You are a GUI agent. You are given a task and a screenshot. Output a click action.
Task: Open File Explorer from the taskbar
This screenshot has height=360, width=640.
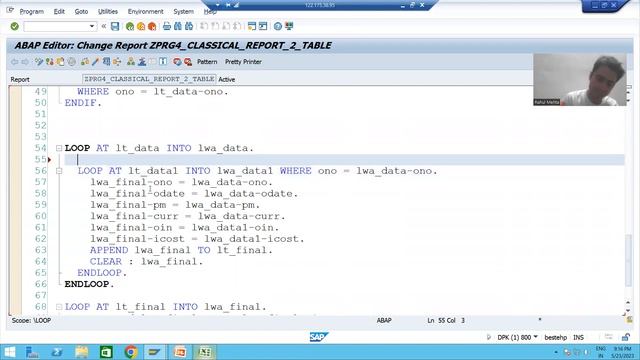pyautogui.click(x=82, y=352)
